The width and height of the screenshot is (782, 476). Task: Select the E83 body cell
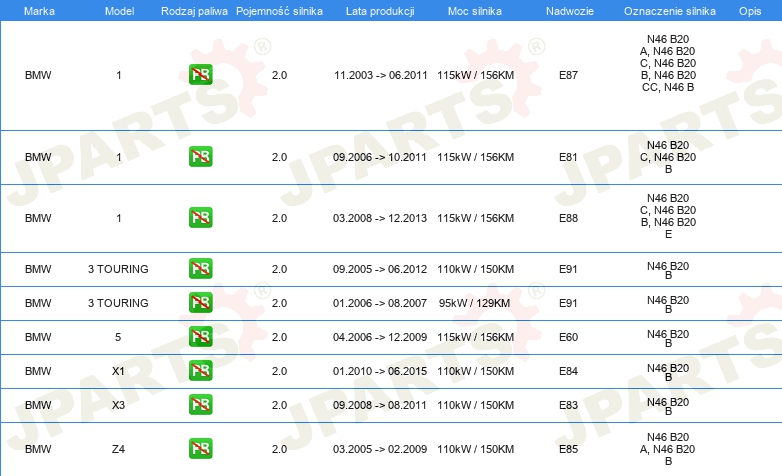(568, 405)
